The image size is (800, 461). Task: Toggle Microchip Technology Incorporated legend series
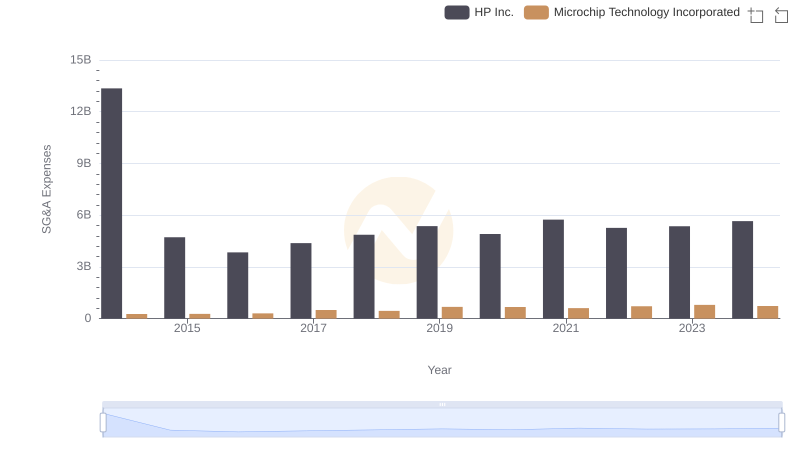pos(632,12)
